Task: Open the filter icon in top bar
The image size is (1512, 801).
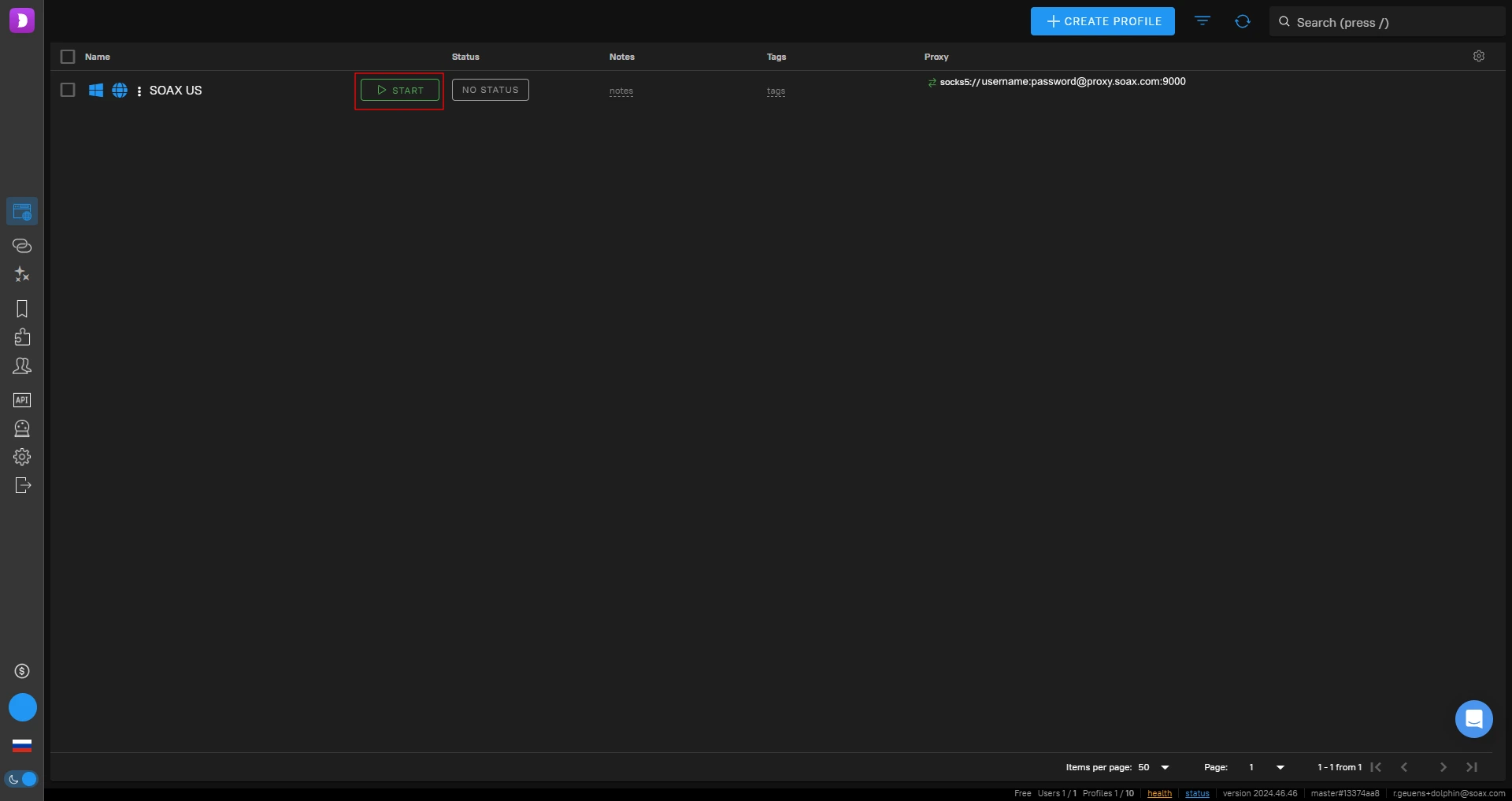Action: click(1203, 21)
